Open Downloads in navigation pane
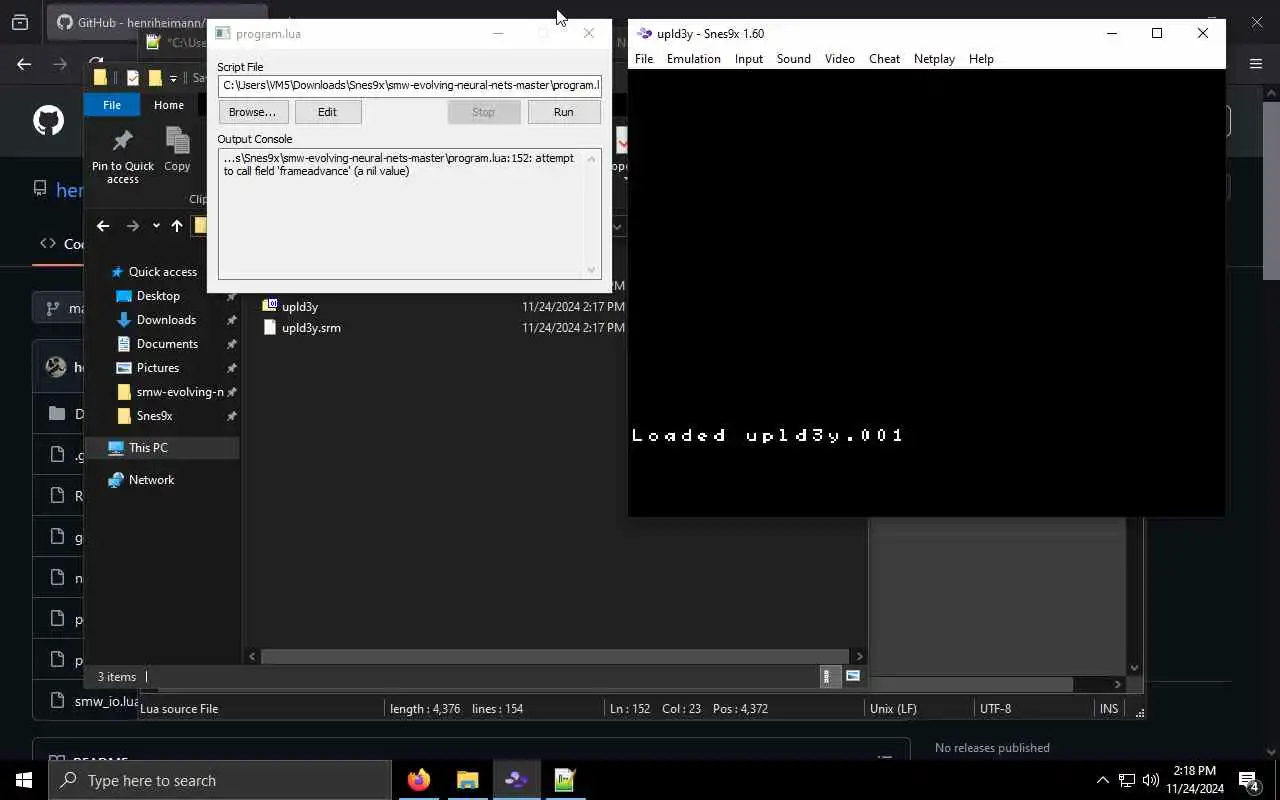Viewport: 1280px width, 800px height. 165,320
